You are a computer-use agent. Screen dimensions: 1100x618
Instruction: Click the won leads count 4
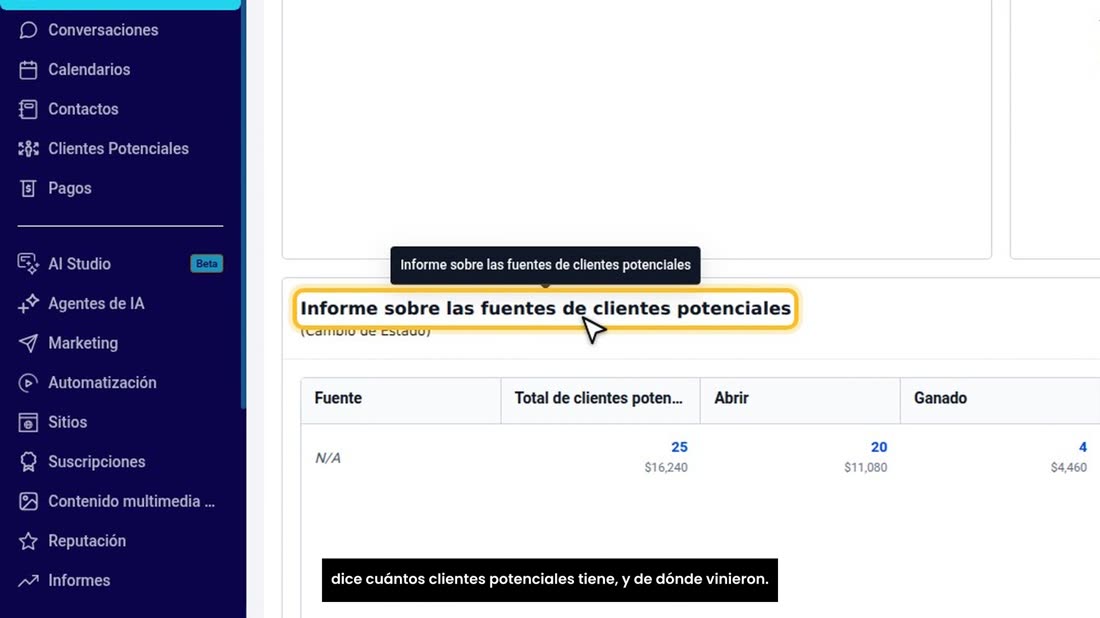click(1082, 448)
